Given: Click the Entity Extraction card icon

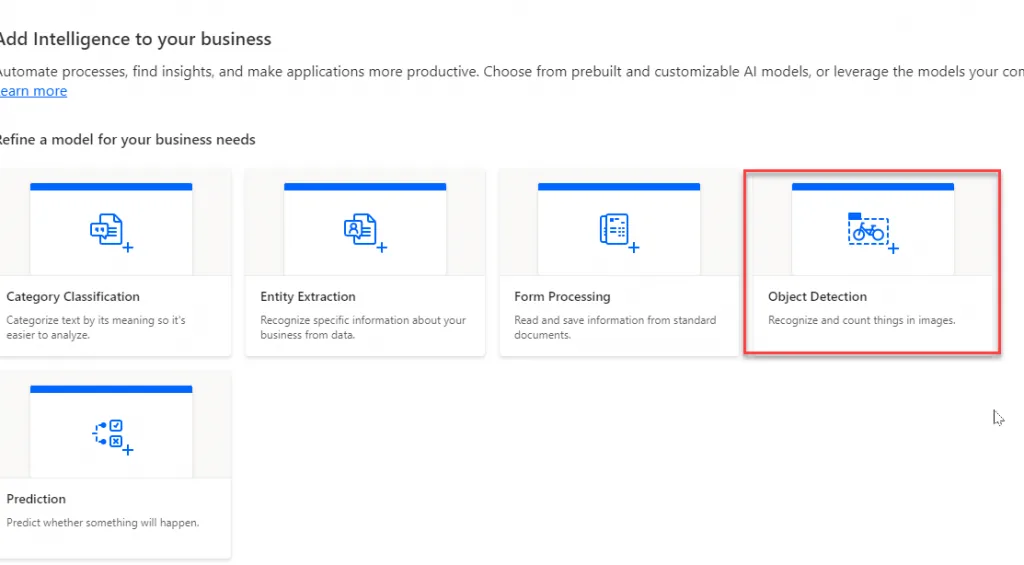Looking at the screenshot, I should click(362, 230).
